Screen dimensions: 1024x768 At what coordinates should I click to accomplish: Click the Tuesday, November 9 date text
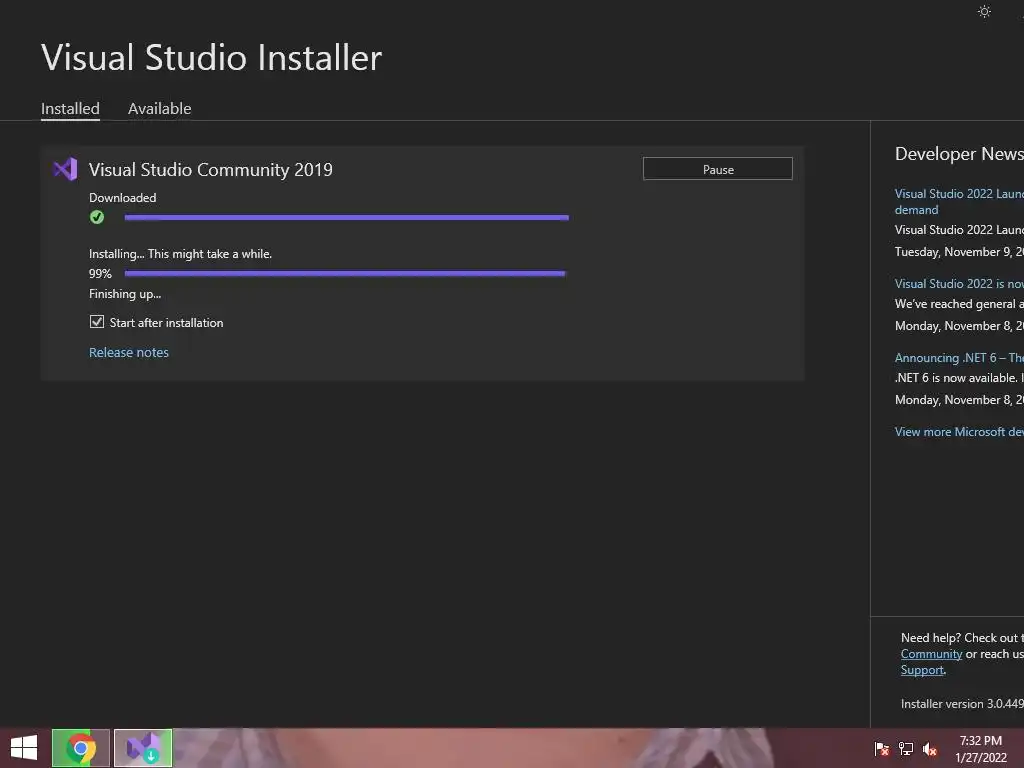pos(959,252)
